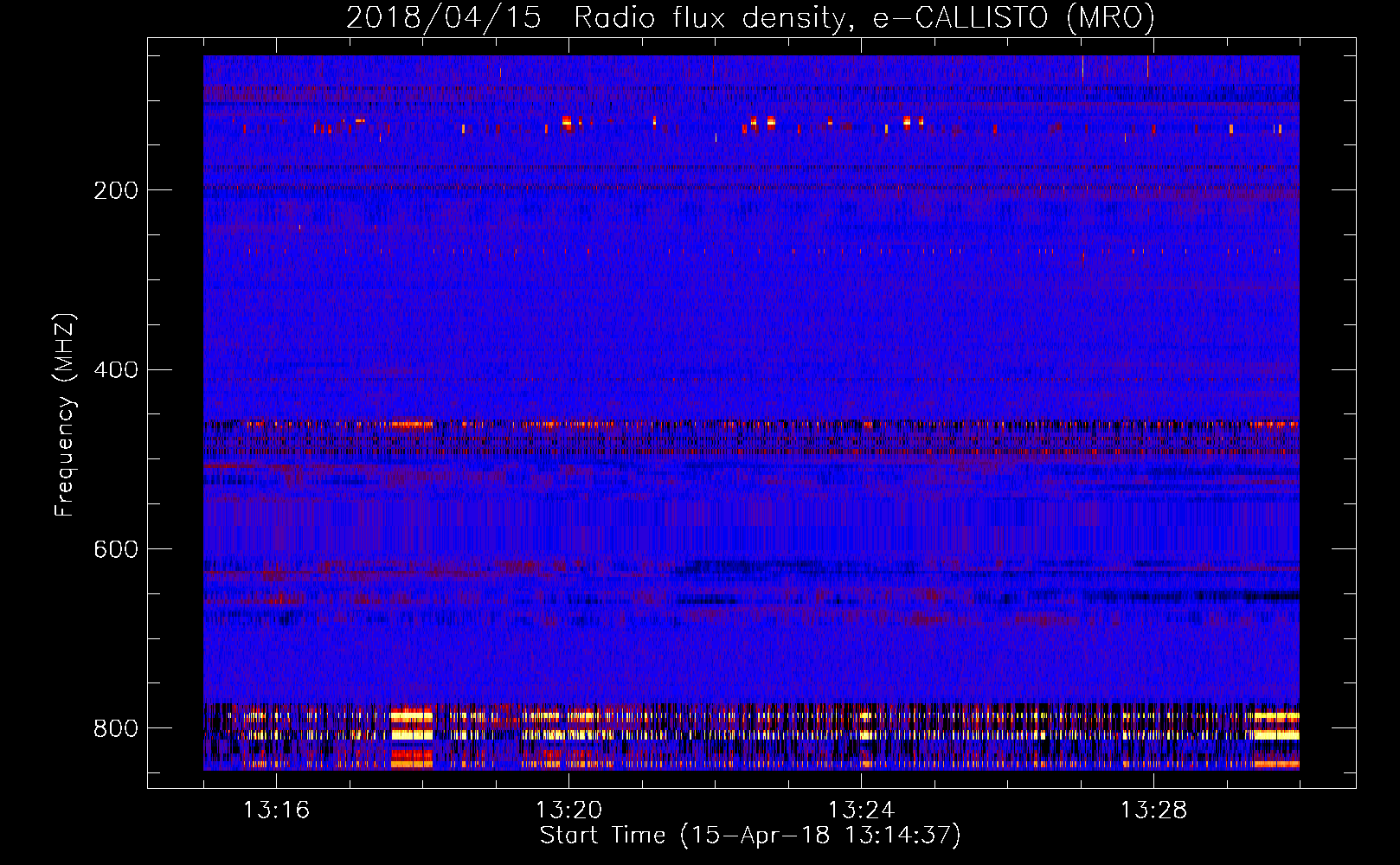
Task: Click the 200 frequency tick label
Action: (x=116, y=190)
